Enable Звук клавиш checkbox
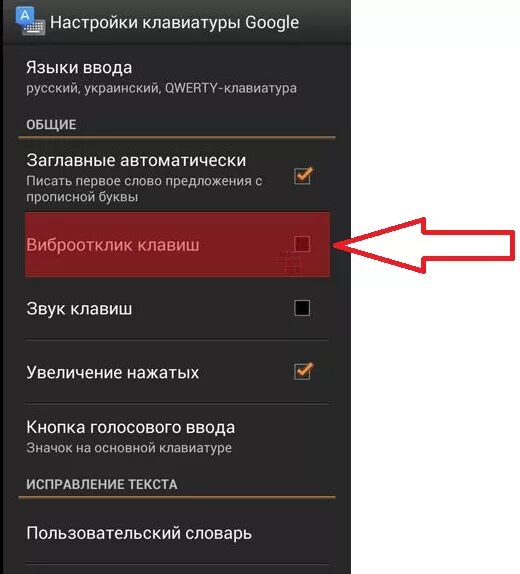The image size is (520, 574). [x=302, y=308]
